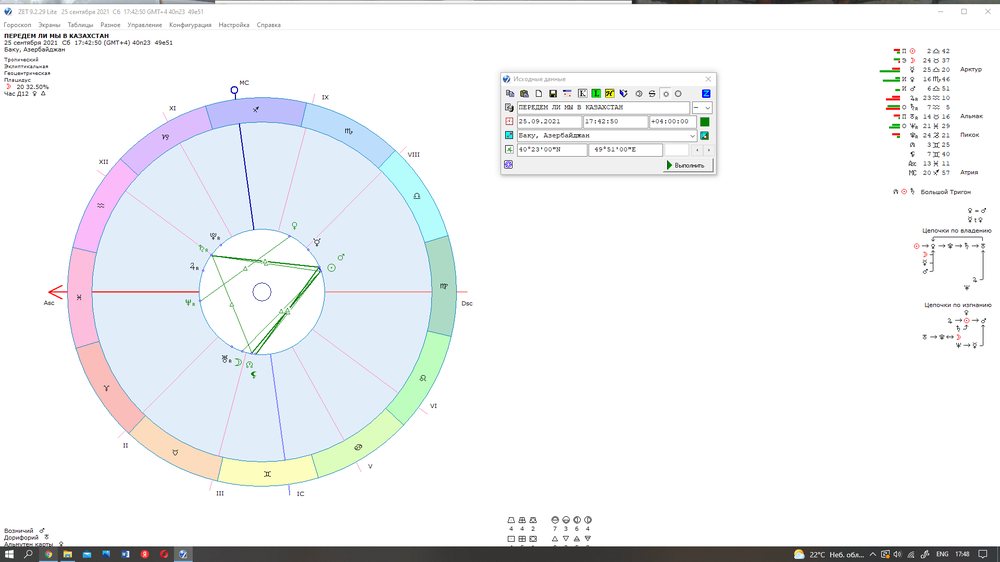Click the Цепочки по изгнанию heading
Image resolution: width=1000 pixels, height=562 pixels.
point(958,305)
